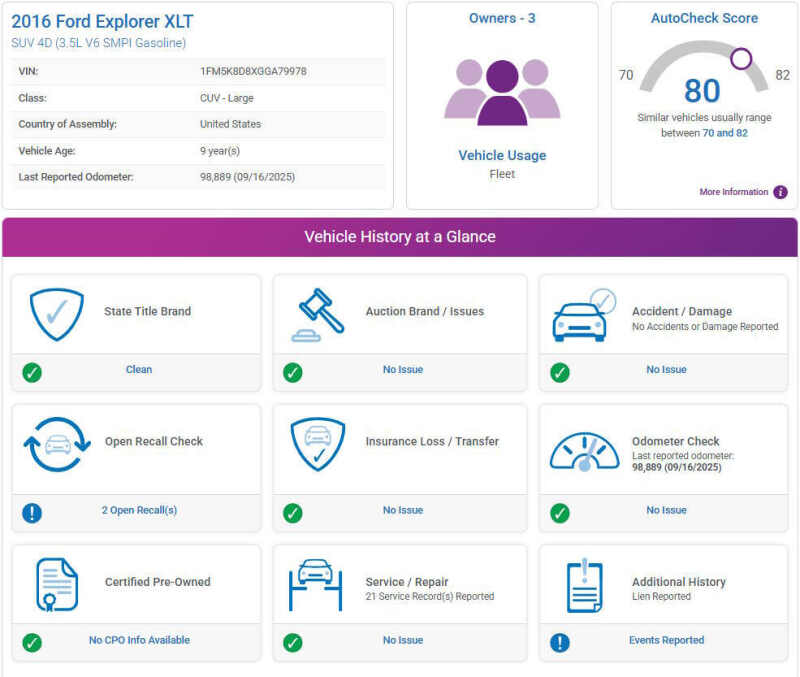Open the Events Reported link
This screenshot has width=800, height=677.
(666, 640)
